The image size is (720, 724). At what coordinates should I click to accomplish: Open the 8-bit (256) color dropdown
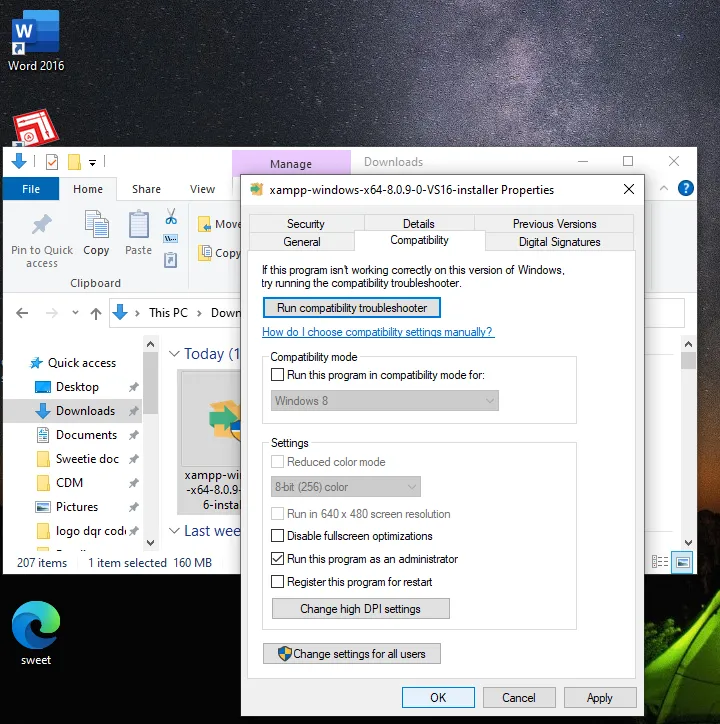(346, 487)
